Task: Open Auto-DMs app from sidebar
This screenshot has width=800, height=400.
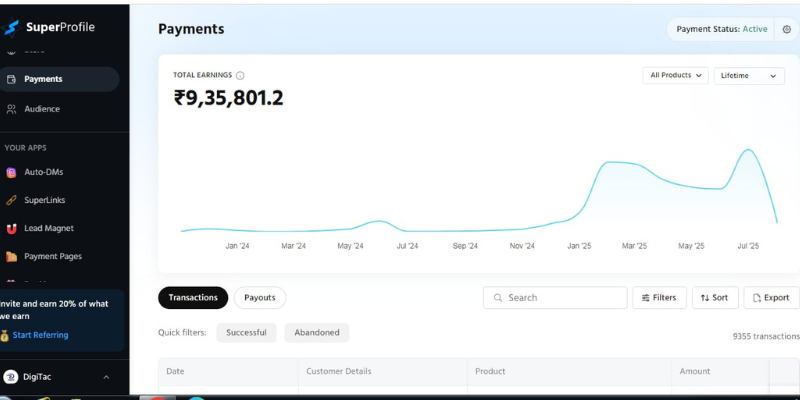Action: pos(43,172)
